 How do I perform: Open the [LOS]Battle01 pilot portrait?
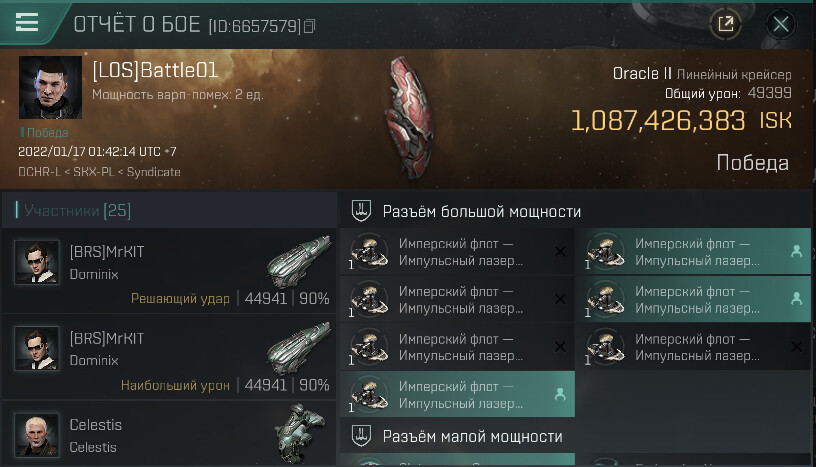click(50, 87)
